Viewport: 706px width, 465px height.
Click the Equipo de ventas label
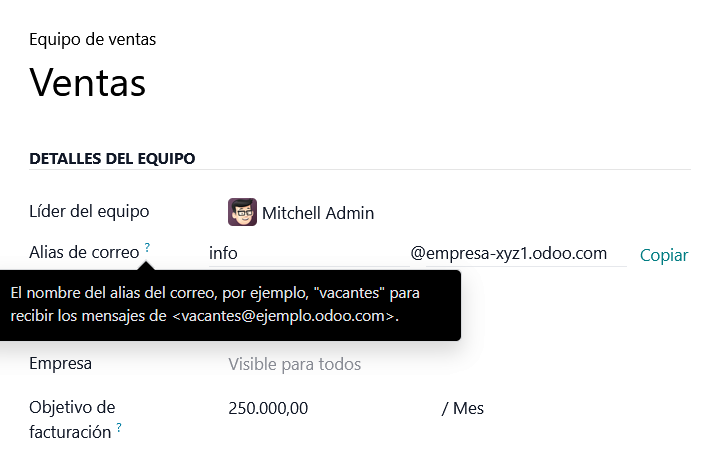coord(92,40)
